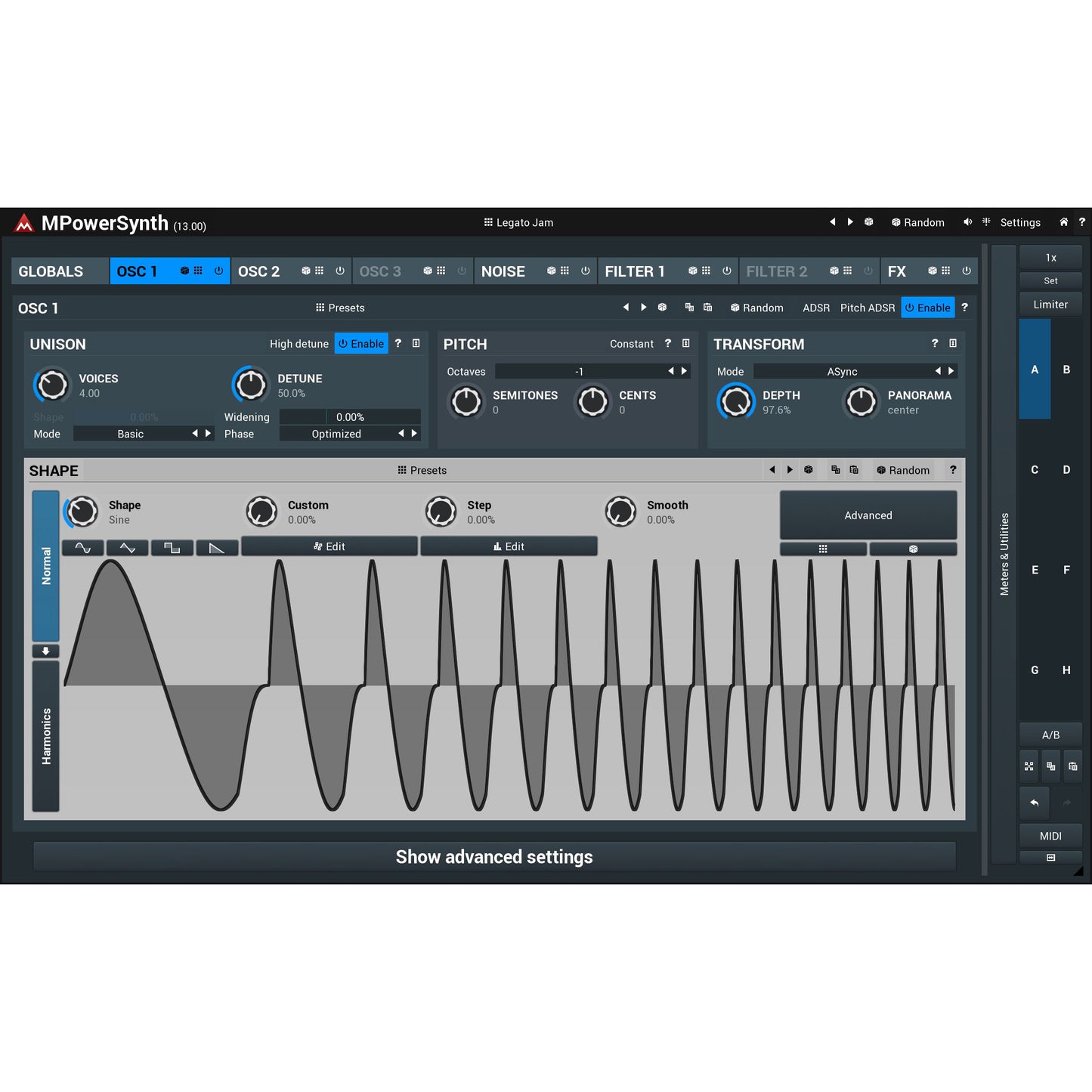1092x1092 pixels.
Task: Click the Enable toggle next to Pitch ADSR
Action: coord(928,308)
